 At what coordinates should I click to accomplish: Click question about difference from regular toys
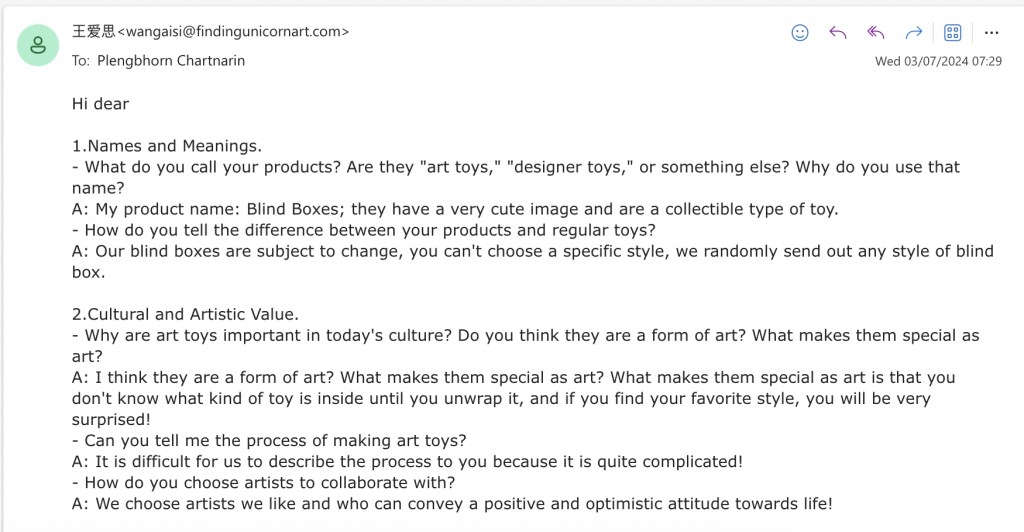[x=364, y=230]
